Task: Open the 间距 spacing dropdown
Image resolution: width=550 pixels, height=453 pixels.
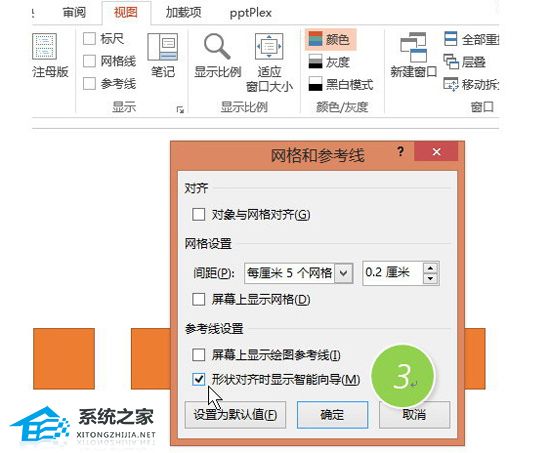Action: coord(343,273)
